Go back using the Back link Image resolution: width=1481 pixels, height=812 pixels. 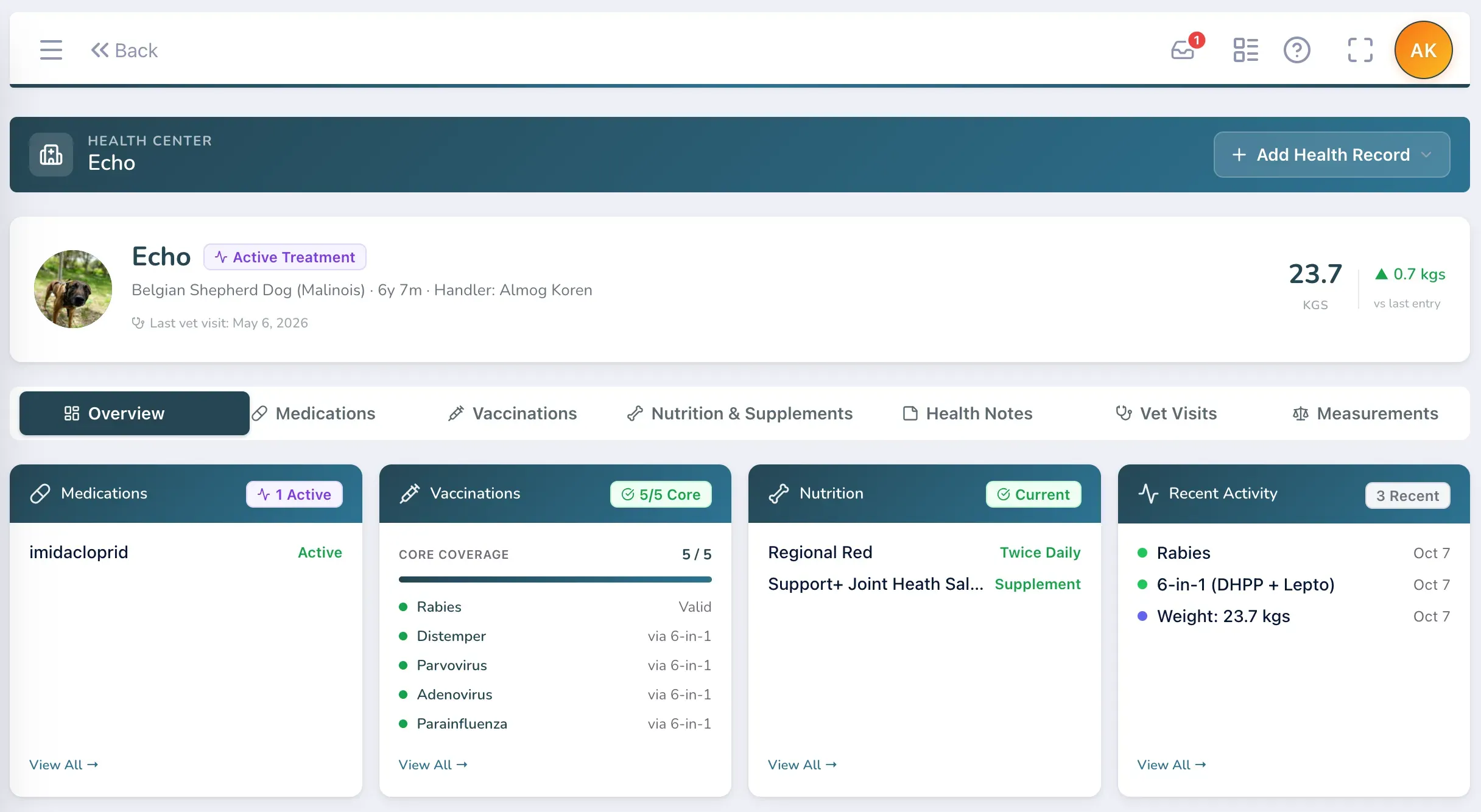(x=124, y=50)
